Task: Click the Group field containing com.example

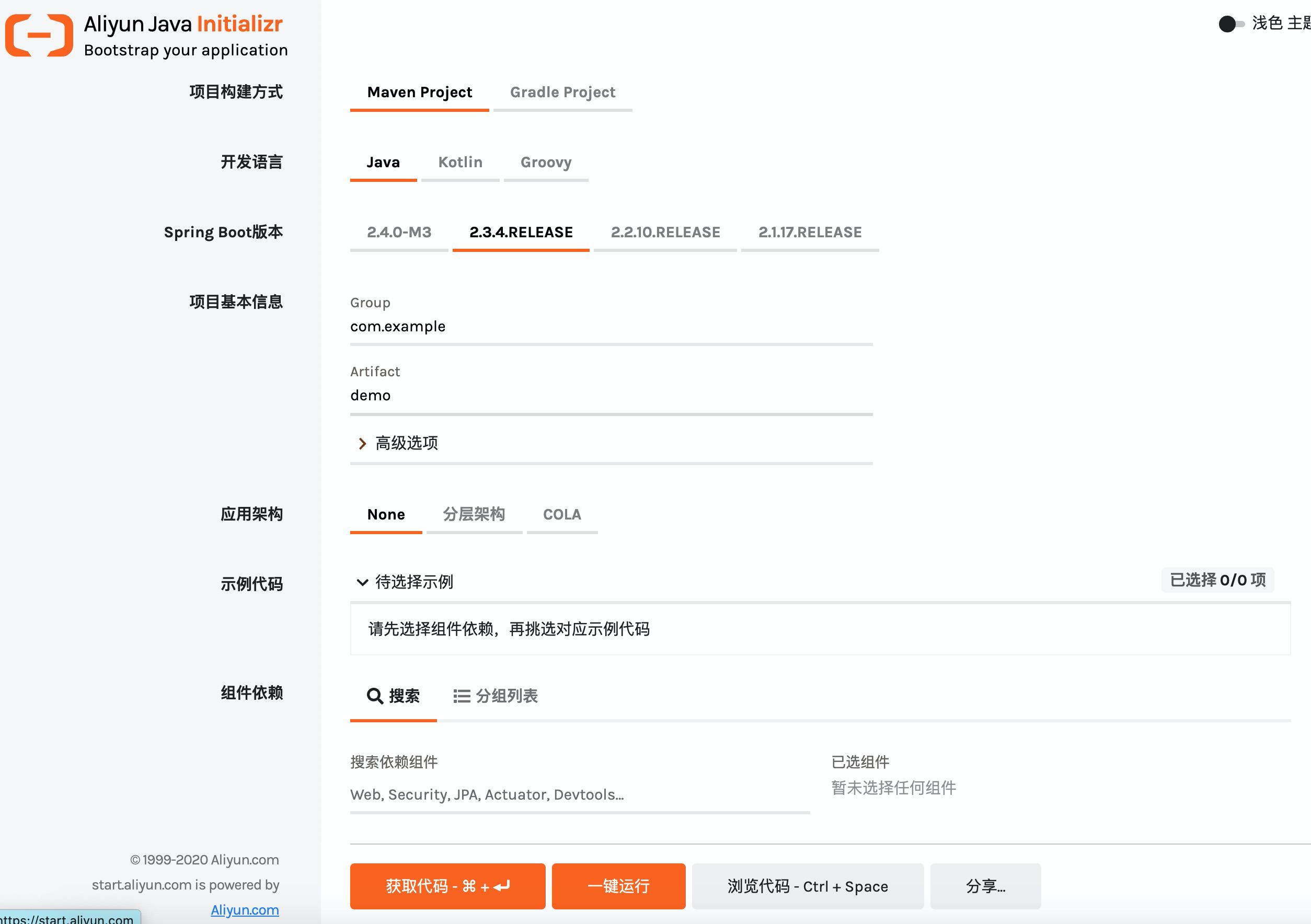Action: pyautogui.click(x=611, y=327)
